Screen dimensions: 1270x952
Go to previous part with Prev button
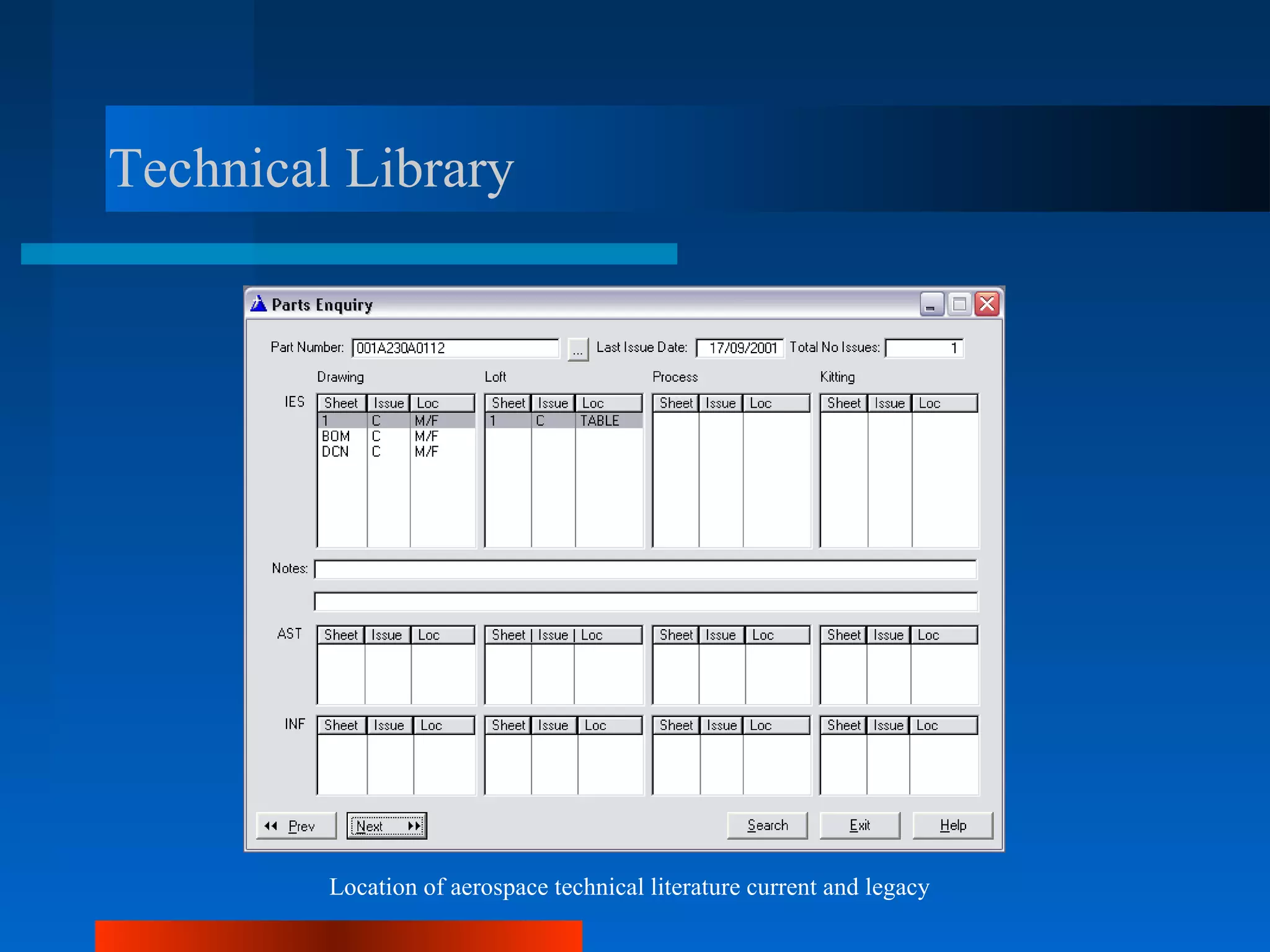(296, 826)
